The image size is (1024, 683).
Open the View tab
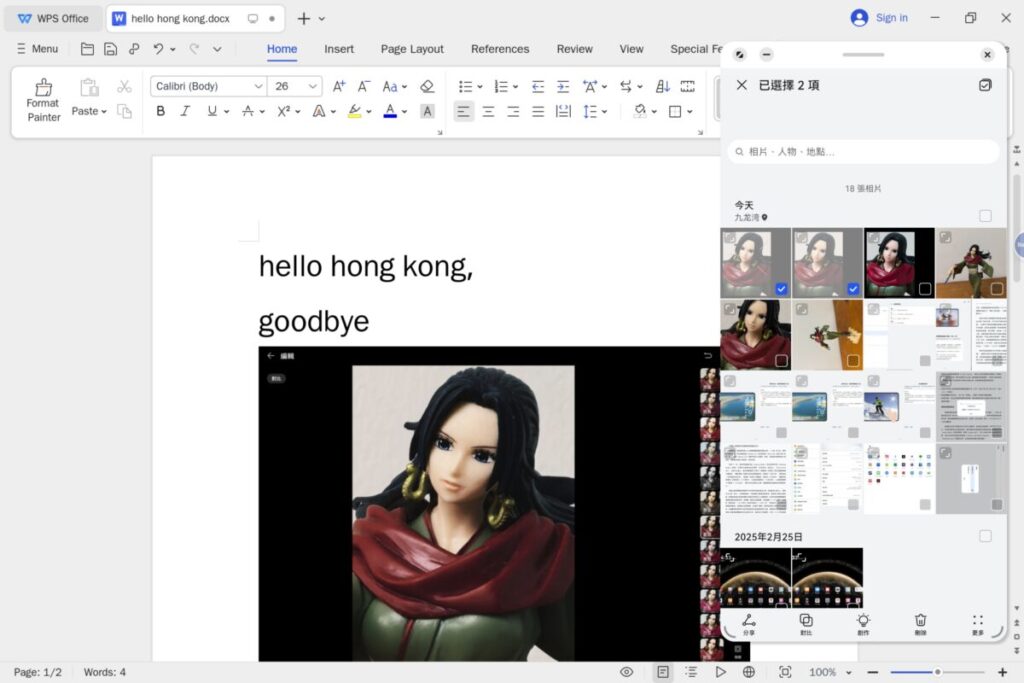631,49
